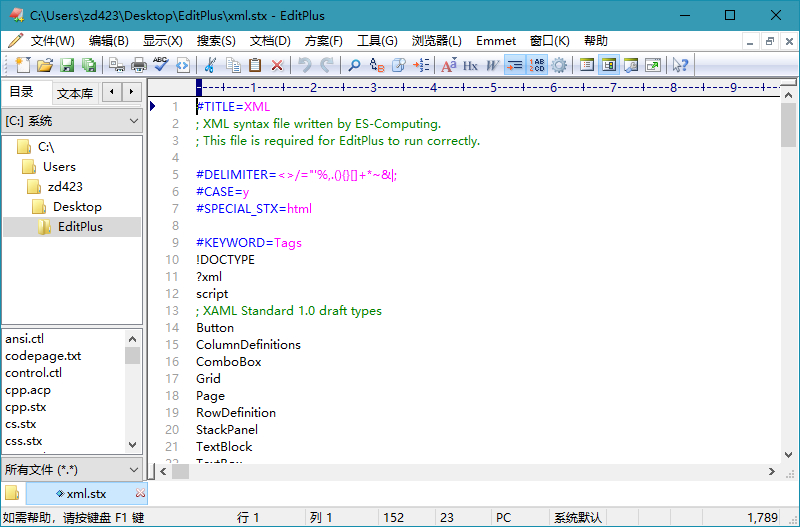The height and width of the screenshot is (527, 800).
Task: Click the editor vertical scrollbar thumb
Action: pyautogui.click(x=788, y=124)
